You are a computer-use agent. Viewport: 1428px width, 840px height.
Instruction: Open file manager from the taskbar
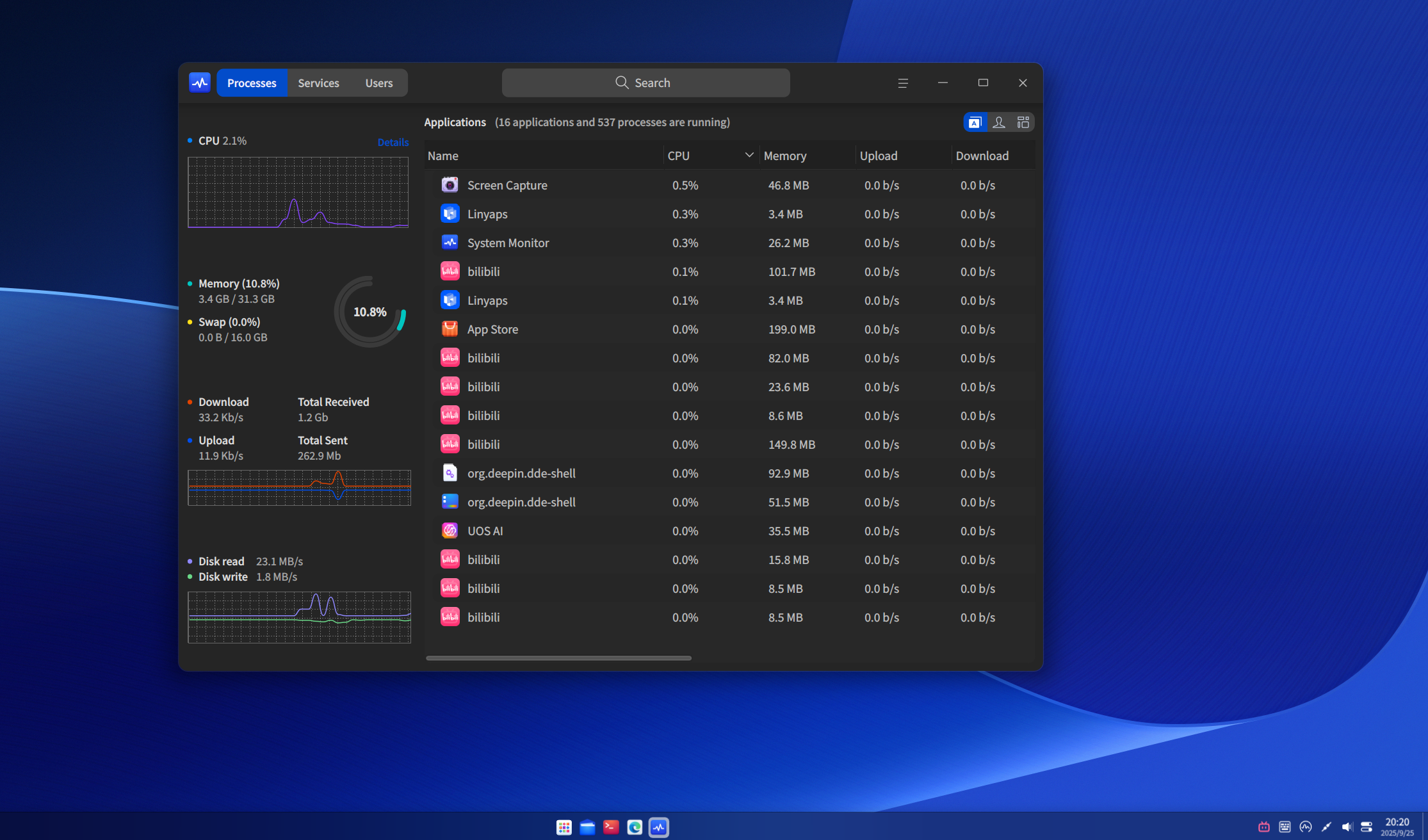[587, 827]
